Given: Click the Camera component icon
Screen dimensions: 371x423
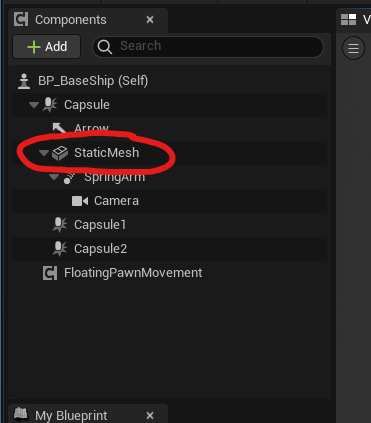Looking at the screenshot, I should (x=80, y=201).
